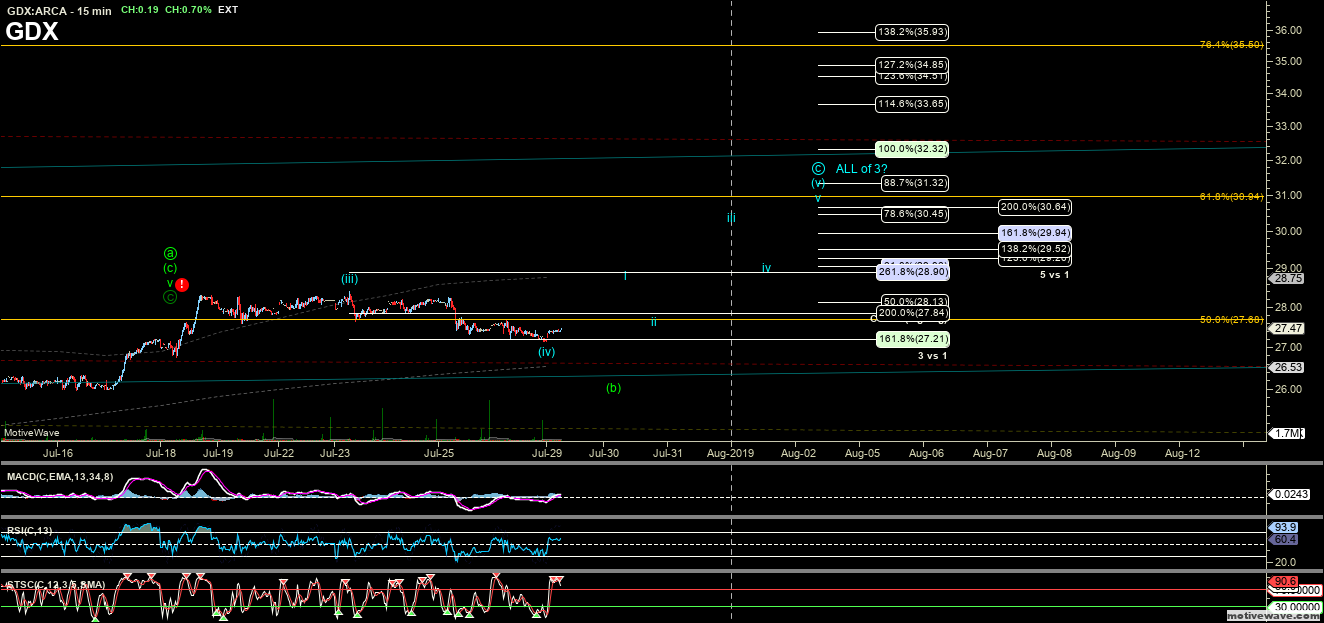This screenshot has width=1324, height=623.
Task: Click the RSI 93.9 upper value tag
Action: [x=1285, y=527]
